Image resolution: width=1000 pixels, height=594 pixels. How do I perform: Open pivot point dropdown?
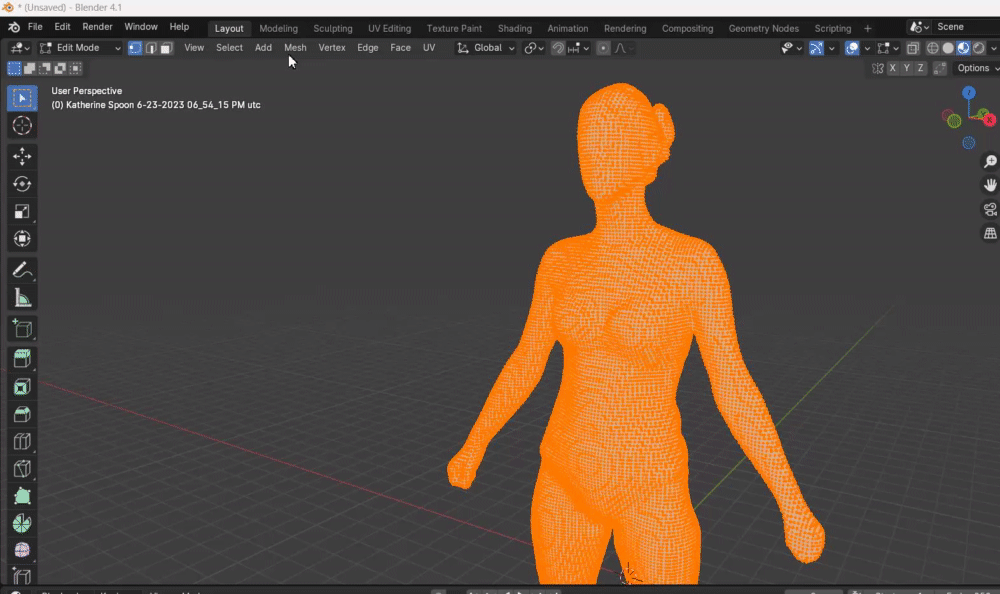pos(534,48)
